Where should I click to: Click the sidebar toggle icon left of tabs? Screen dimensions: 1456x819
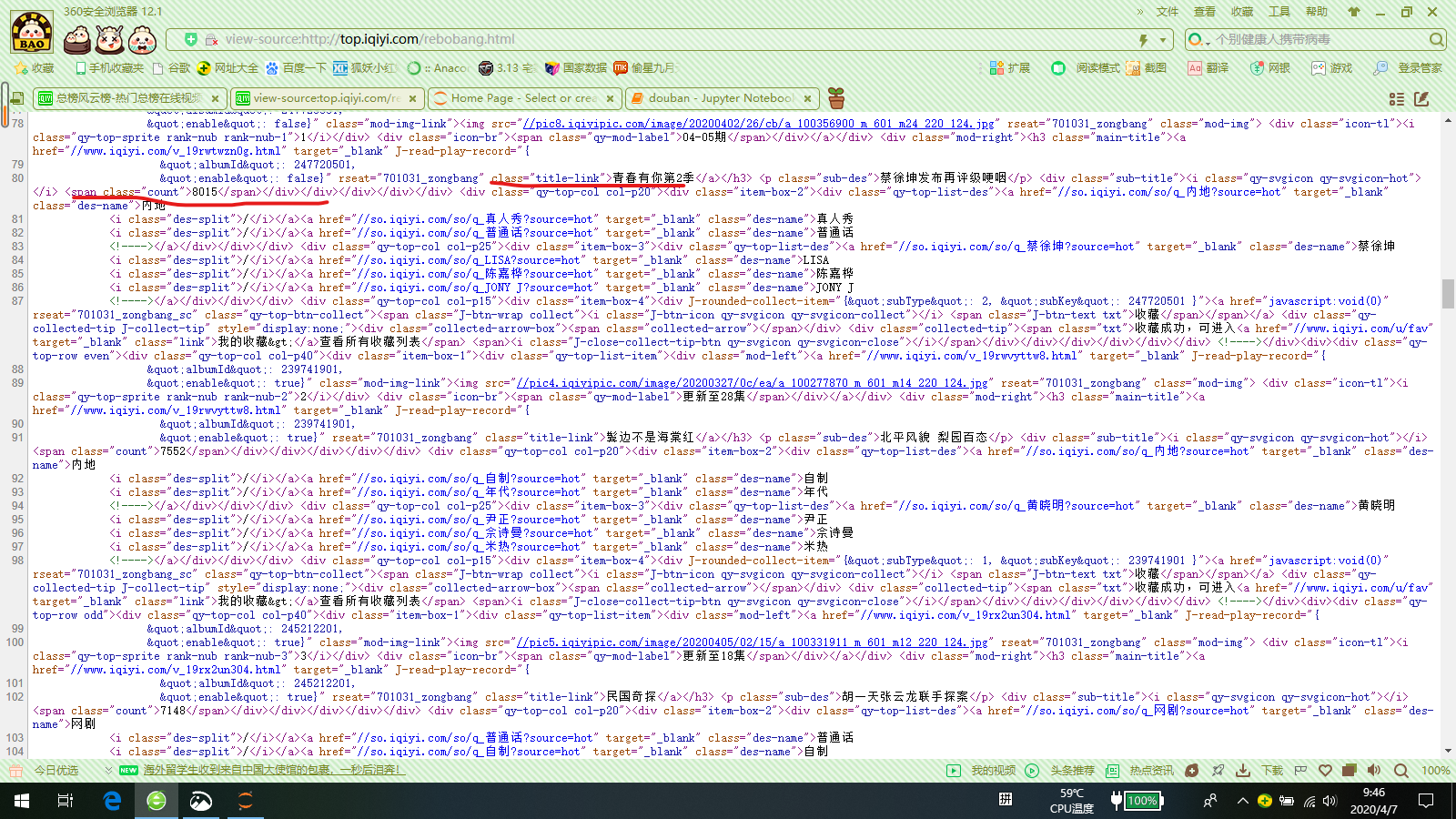(x=16, y=98)
